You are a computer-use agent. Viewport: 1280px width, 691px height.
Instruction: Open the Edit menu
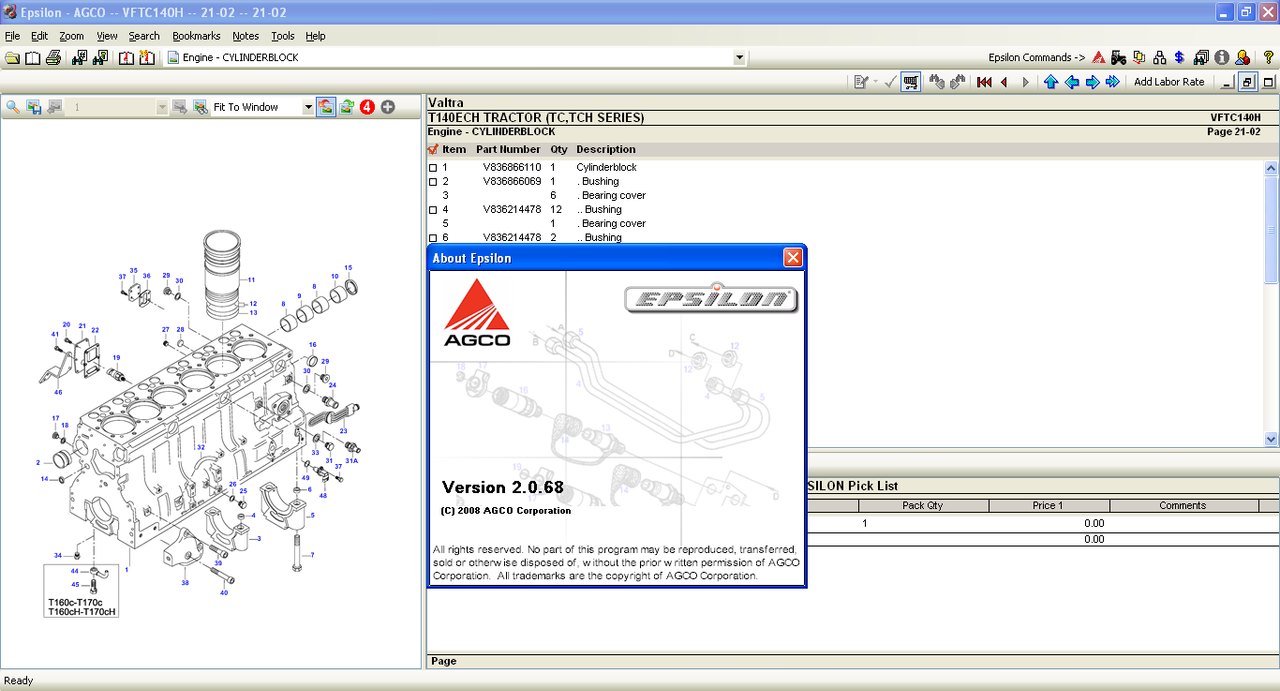(39, 36)
